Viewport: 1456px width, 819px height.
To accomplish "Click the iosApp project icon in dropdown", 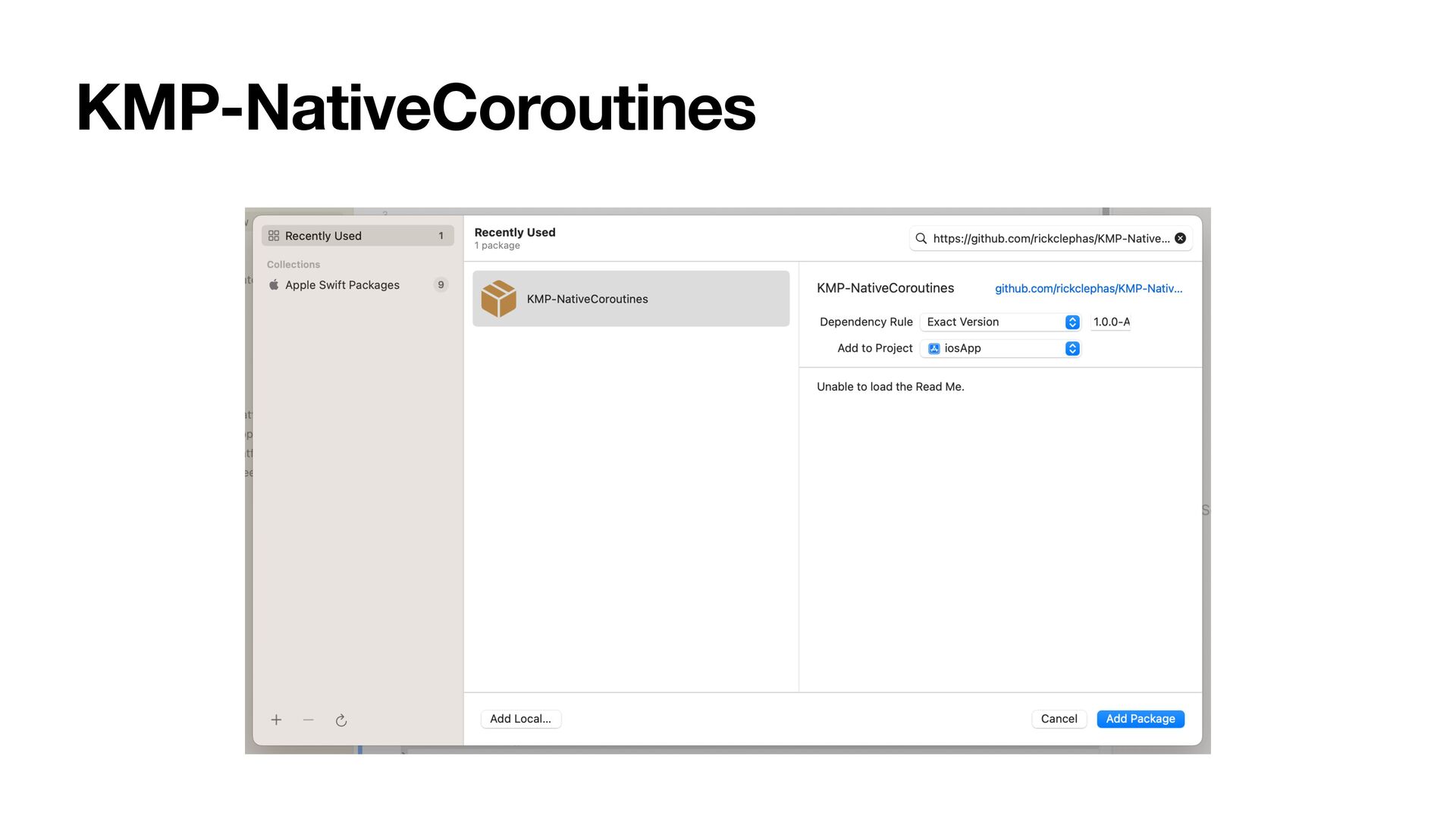I will coord(934,349).
